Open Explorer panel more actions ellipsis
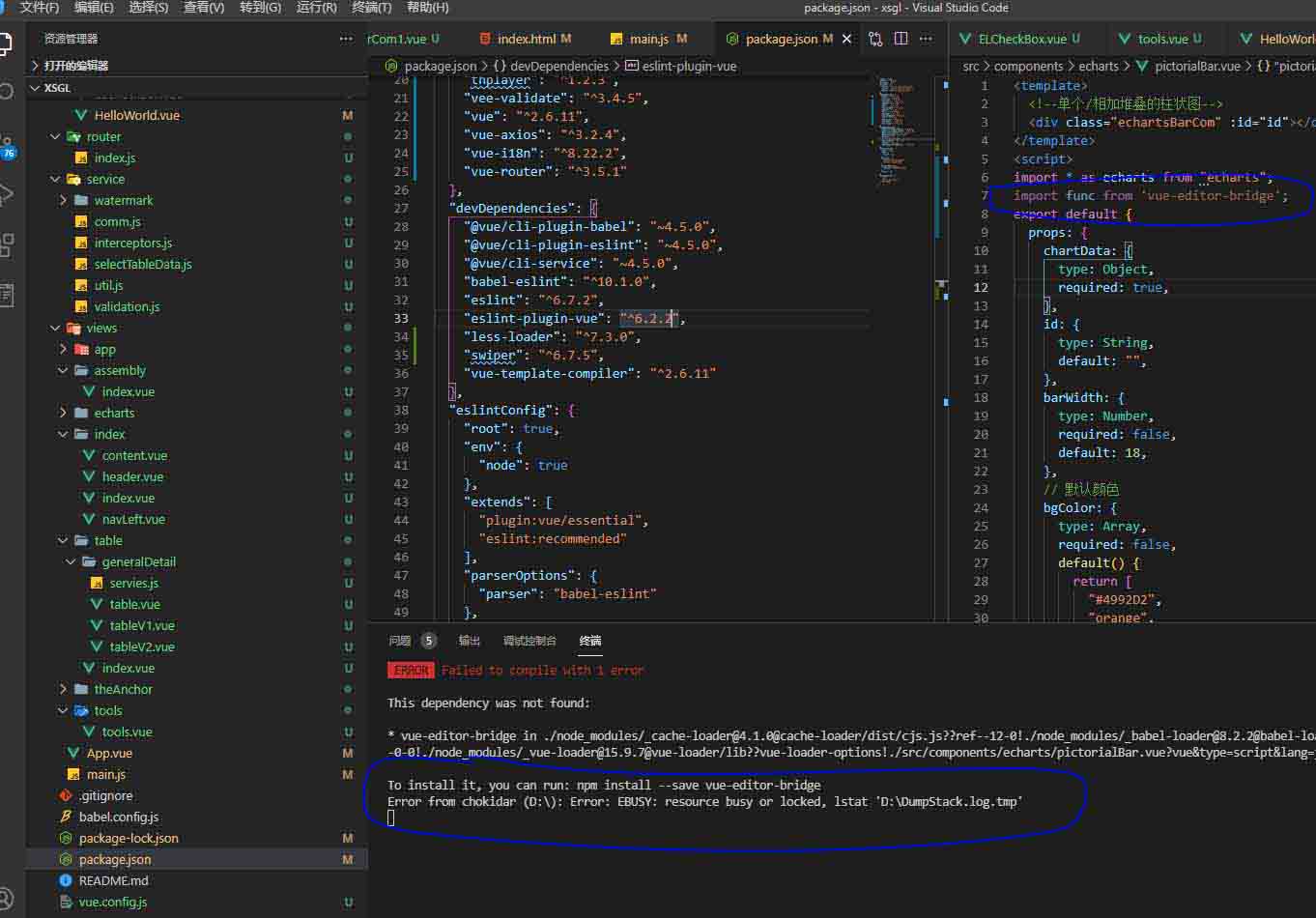The height and width of the screenshot is (918, 1316). (346, 39)
